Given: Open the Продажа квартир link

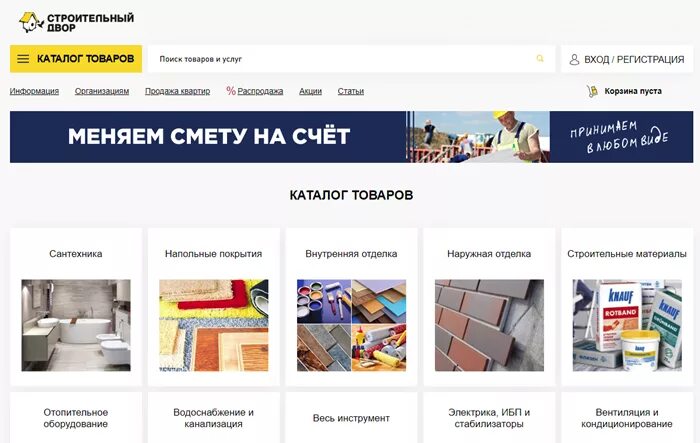Looking at the screenshot, I should tap(177, 91).
